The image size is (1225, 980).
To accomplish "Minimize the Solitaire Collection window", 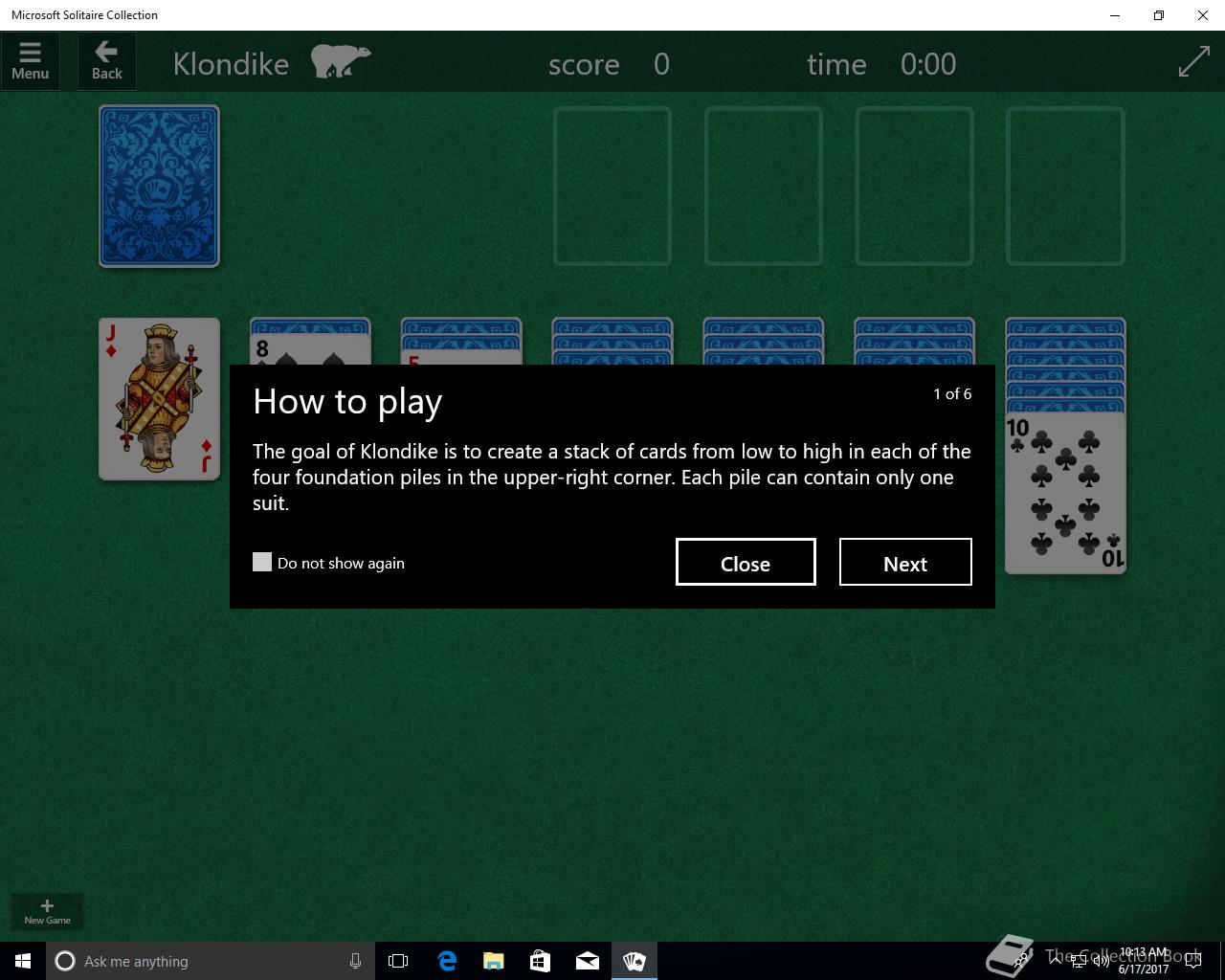I will pyautogui.click(x=1115, y=15).
